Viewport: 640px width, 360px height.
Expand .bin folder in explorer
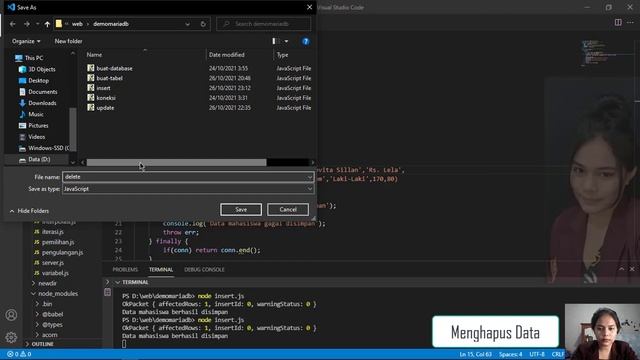click(47, 304)
